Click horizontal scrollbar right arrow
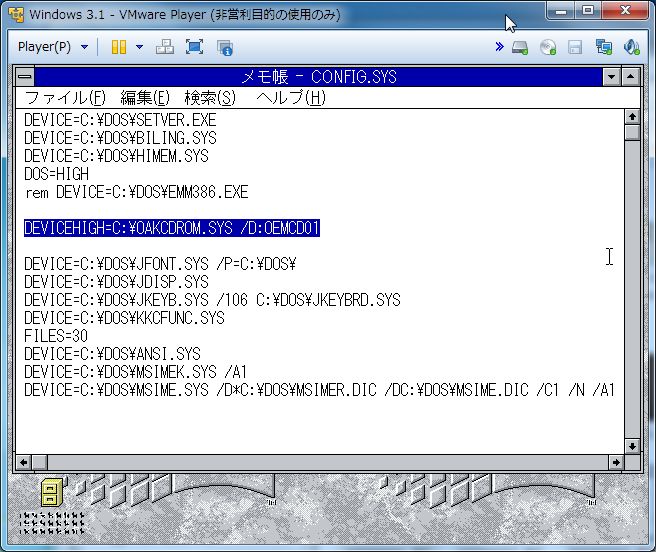This screenshot has width=656, height=552. (x=616, y=462)
